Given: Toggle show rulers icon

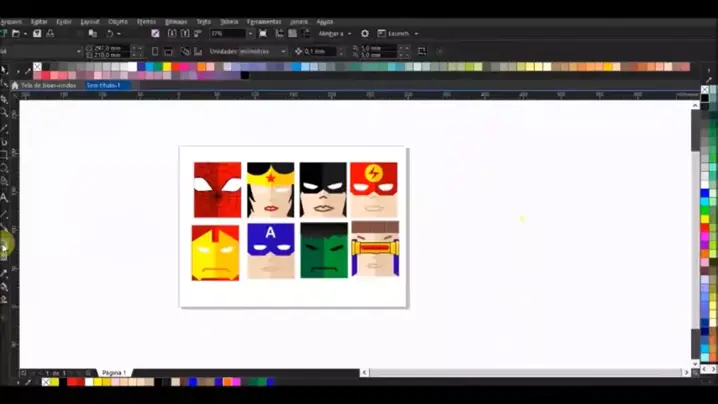Looking at the screenshot, I should [279, 33].
